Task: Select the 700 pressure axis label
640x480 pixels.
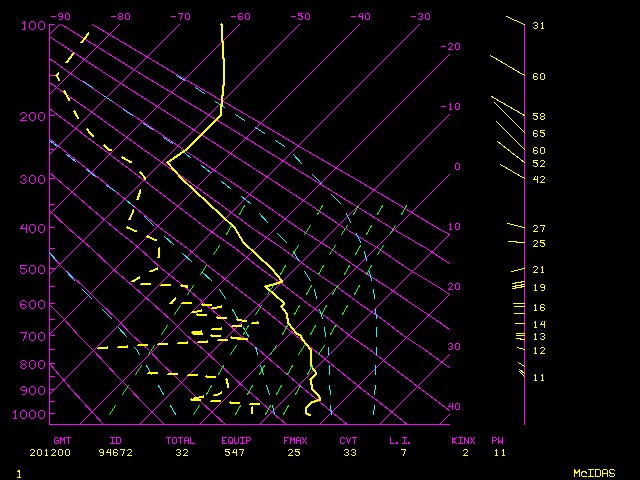Action: tap(33, 337)
